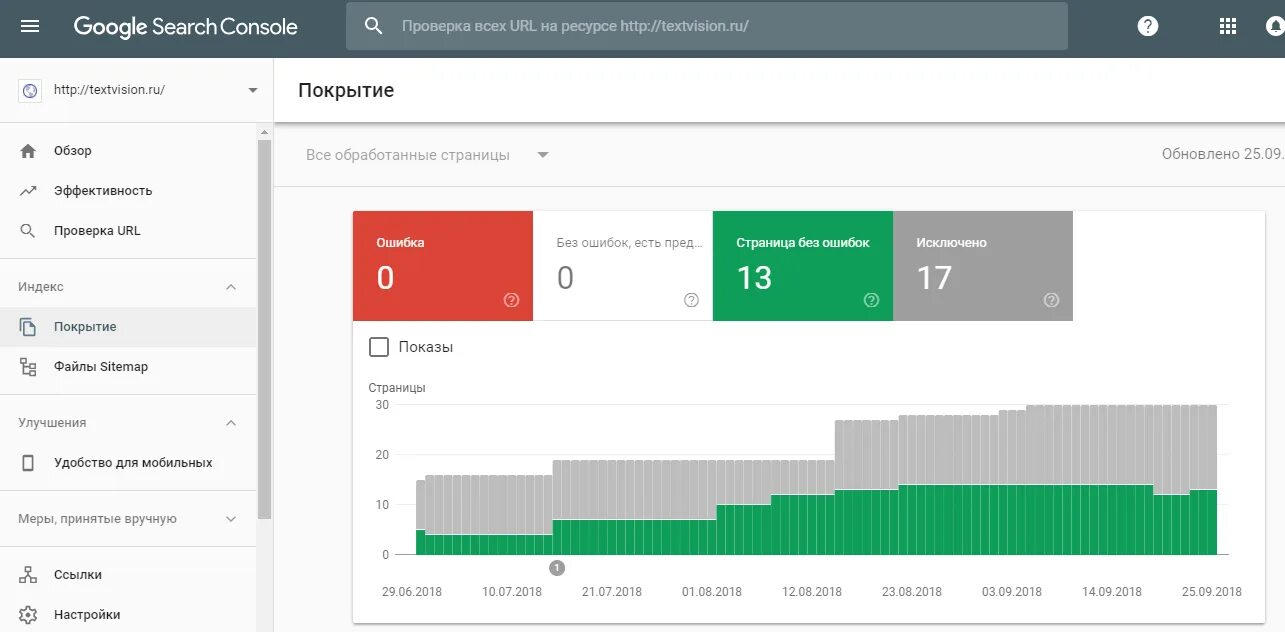The image size is (1285, 632).
Task: Select the Без ошибок, есть пред... card
Action: [x=623, y=266]
